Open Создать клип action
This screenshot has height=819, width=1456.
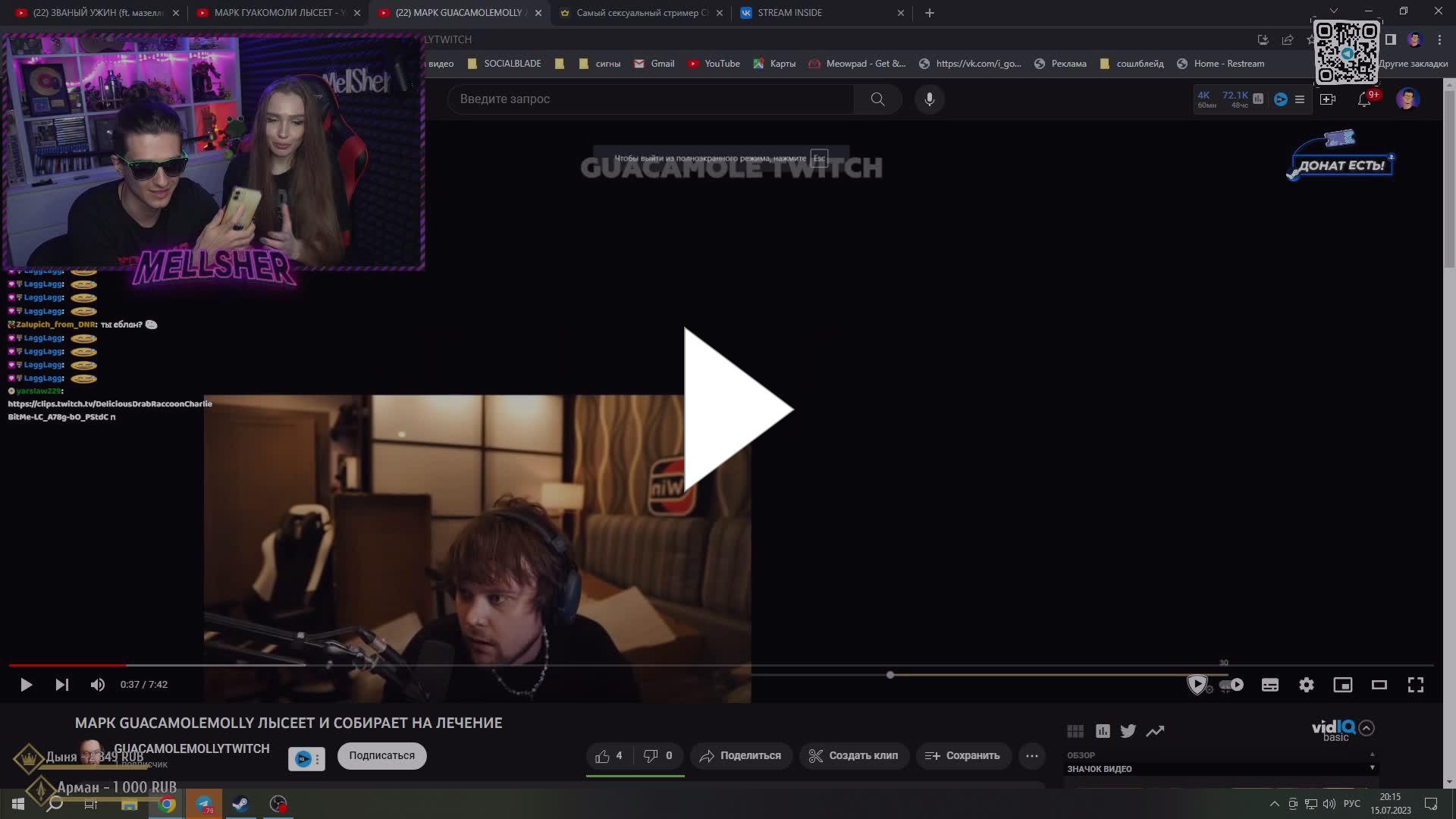854,755
